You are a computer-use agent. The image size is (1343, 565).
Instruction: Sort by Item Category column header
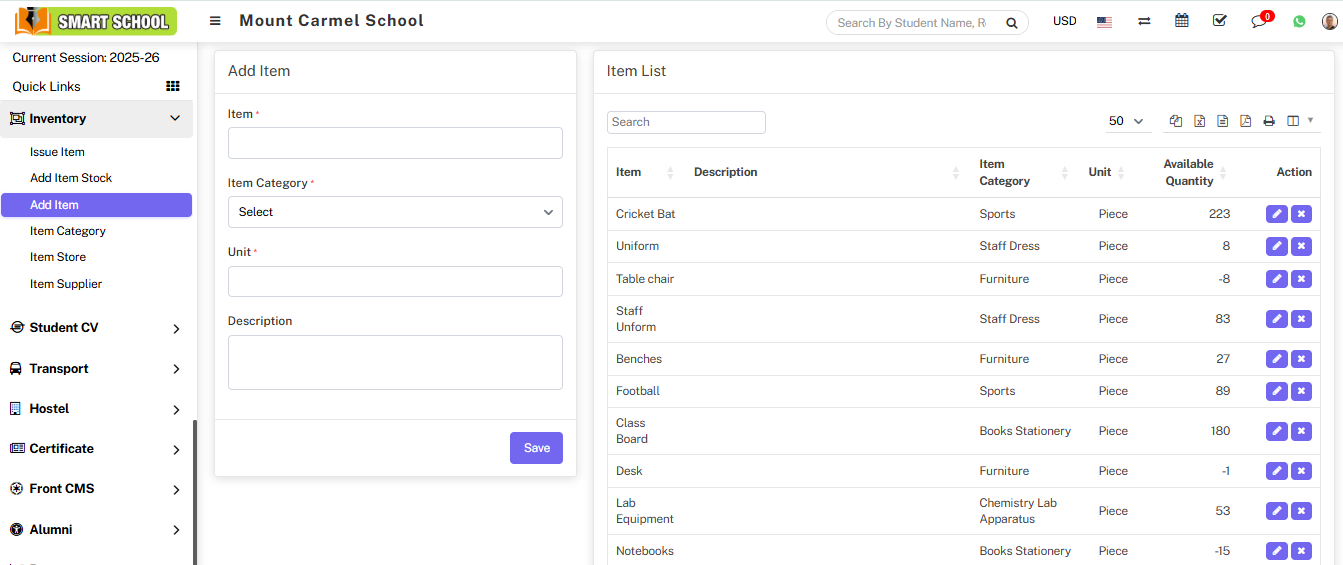(1023, 172)
